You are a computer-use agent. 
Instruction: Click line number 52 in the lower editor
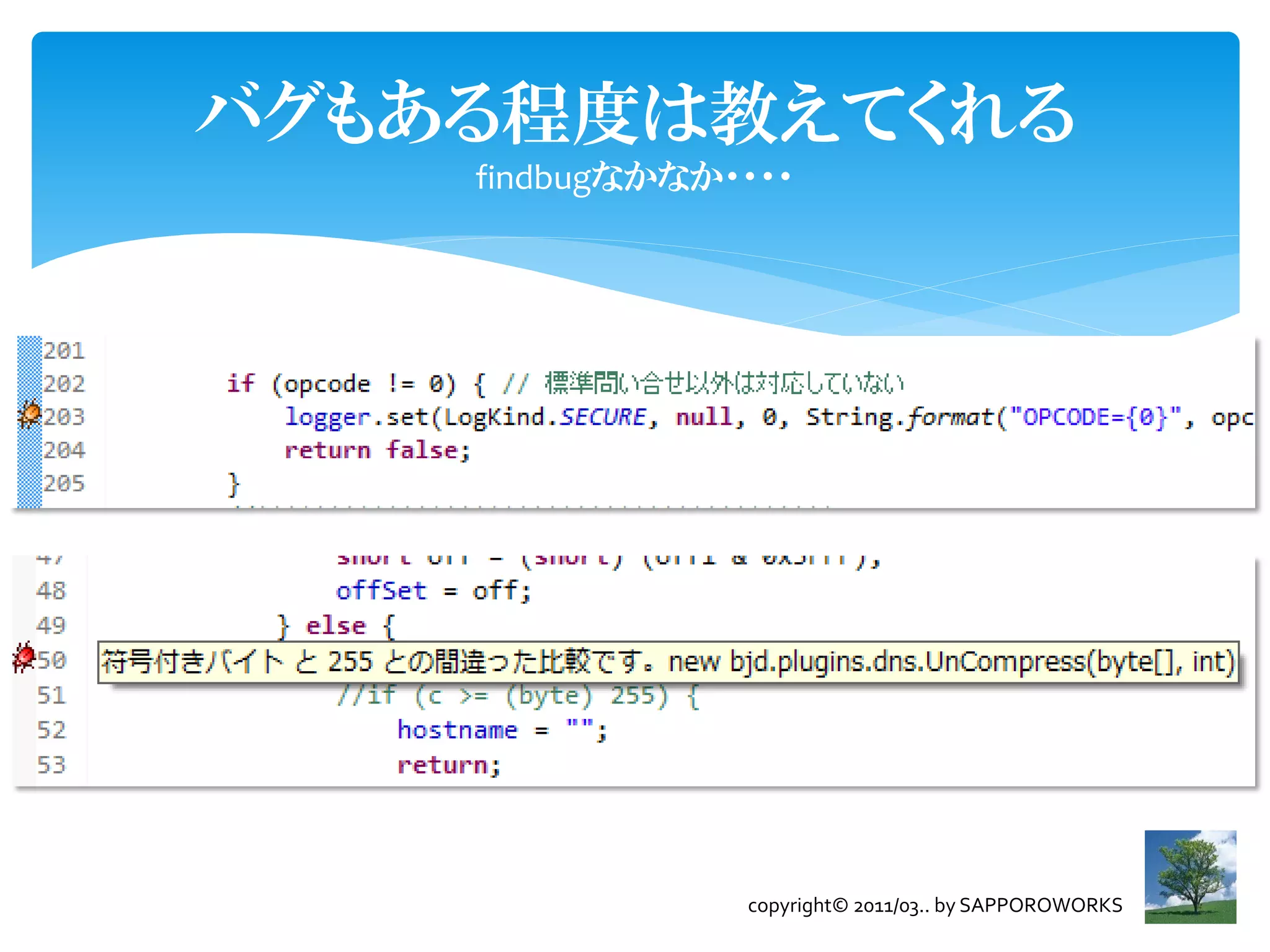51,730
